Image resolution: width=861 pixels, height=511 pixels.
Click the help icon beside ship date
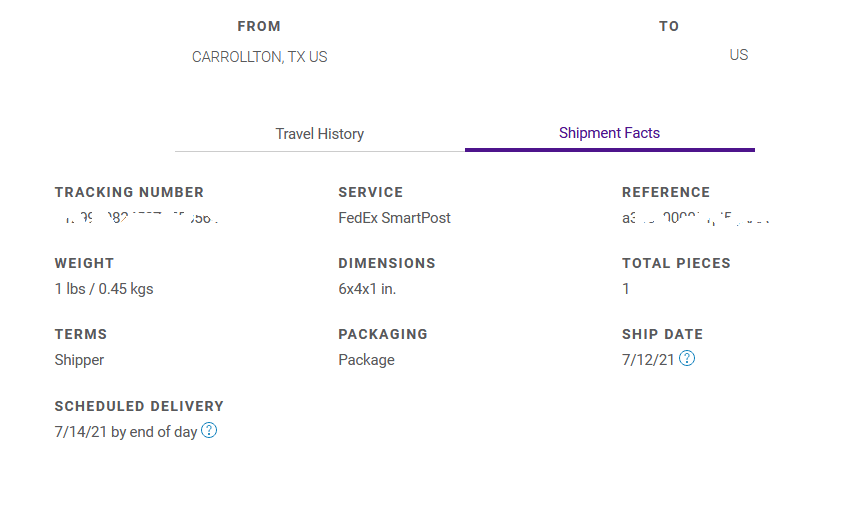click(x=687, y=359)
